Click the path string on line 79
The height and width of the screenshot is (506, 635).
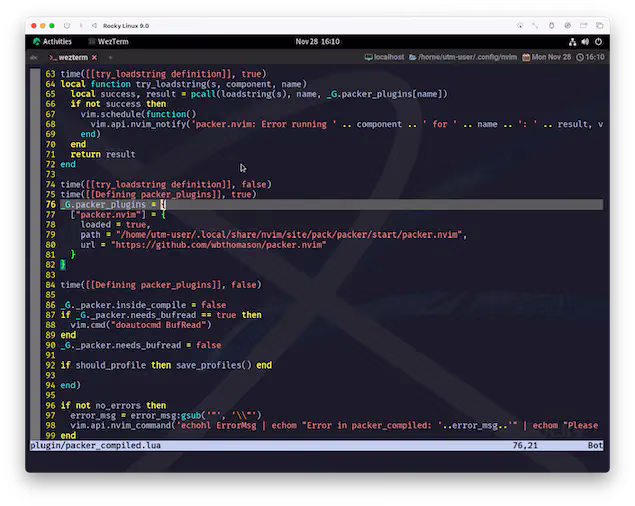click(289, 235)
